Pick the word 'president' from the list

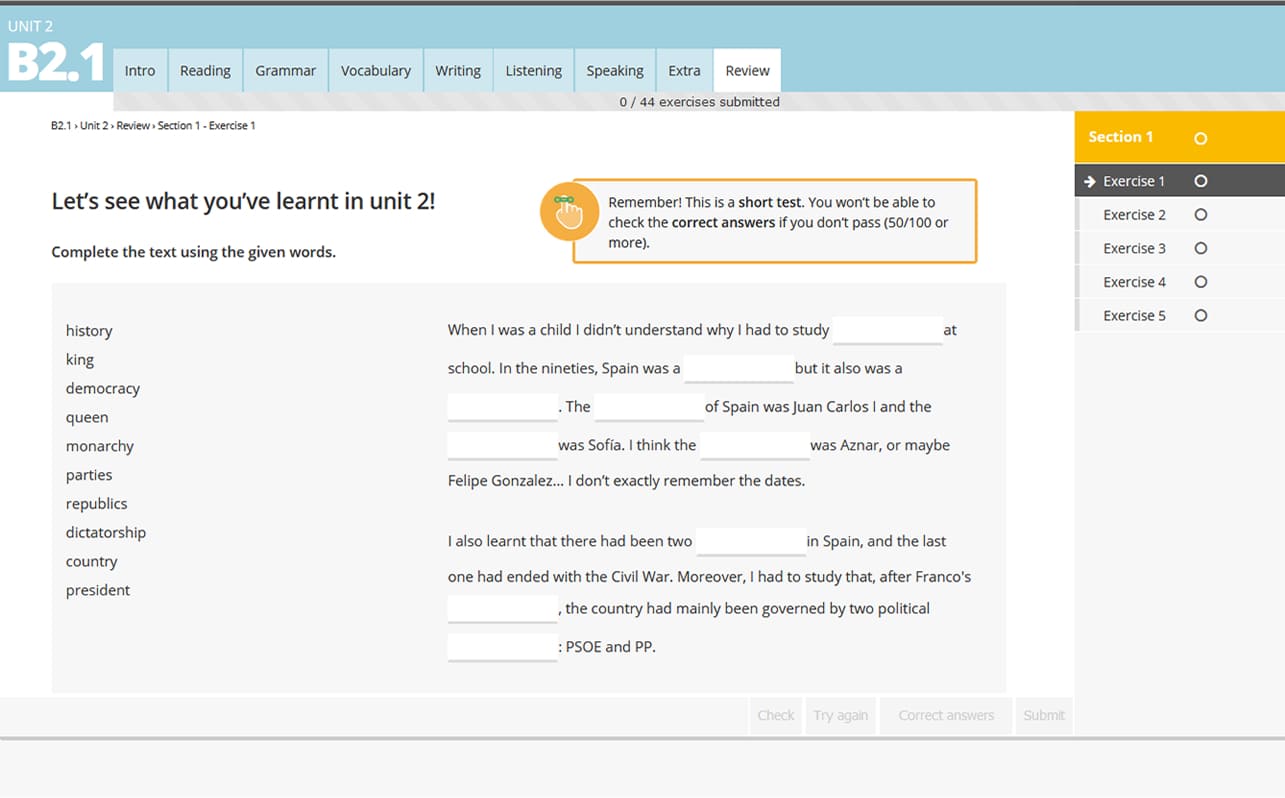click(x=98, y=591)
